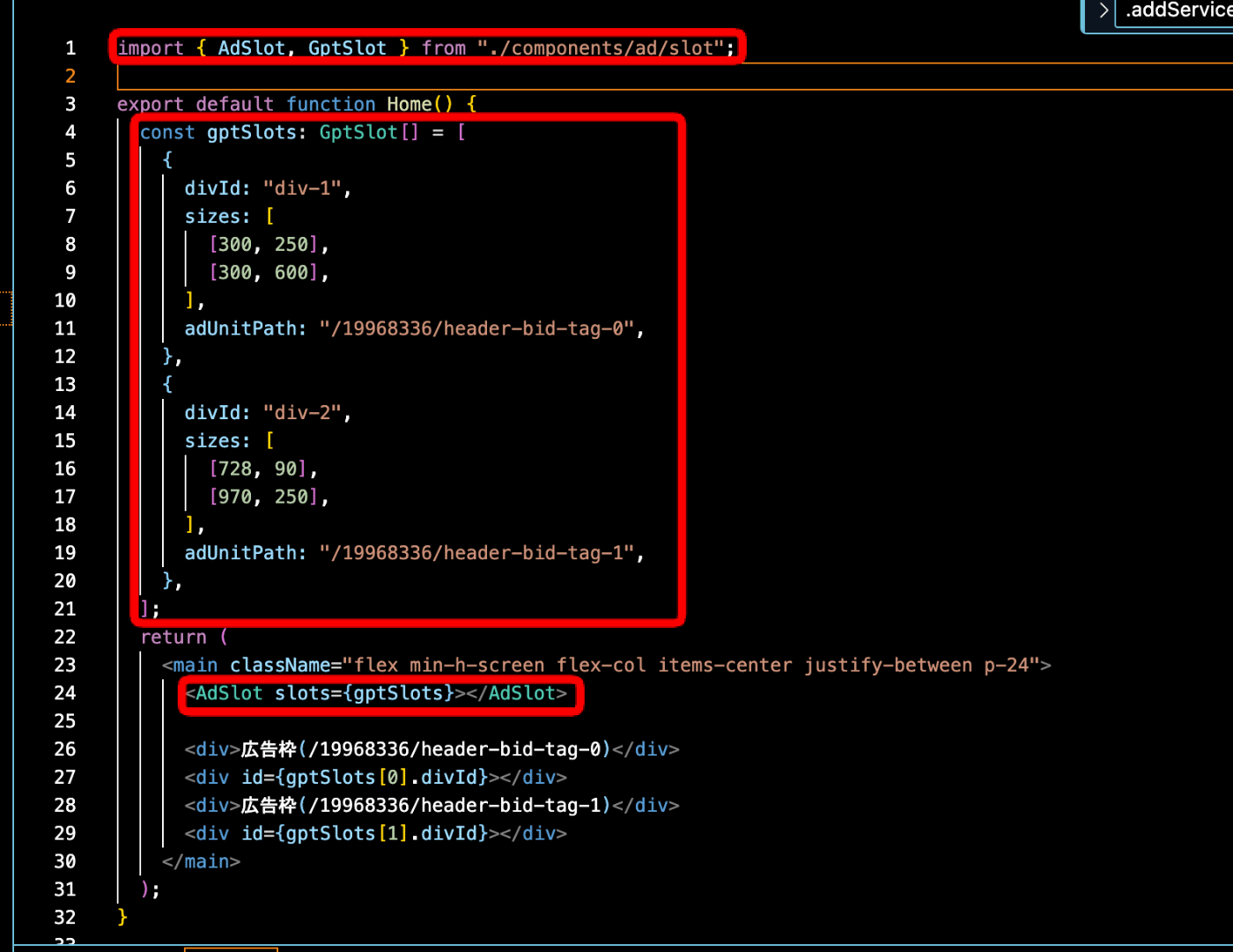Click the adUnitPath key on line 19
Screen dimensions: 1233x952
(x=240, y=552)
